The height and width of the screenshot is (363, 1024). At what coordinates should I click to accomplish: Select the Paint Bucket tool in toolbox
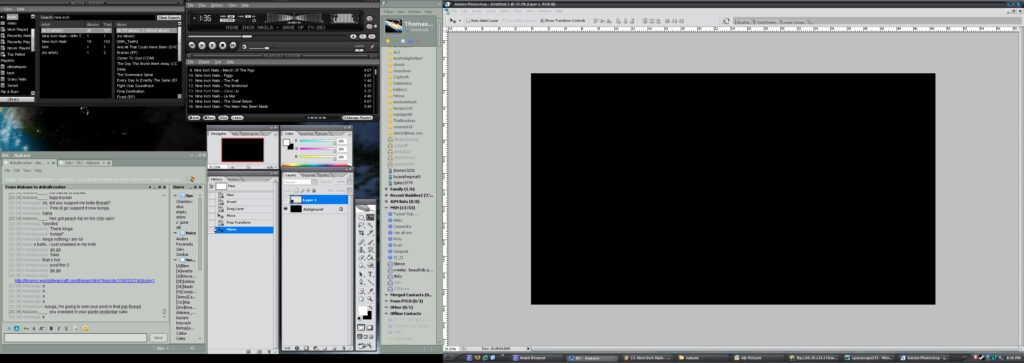point(370,257)
